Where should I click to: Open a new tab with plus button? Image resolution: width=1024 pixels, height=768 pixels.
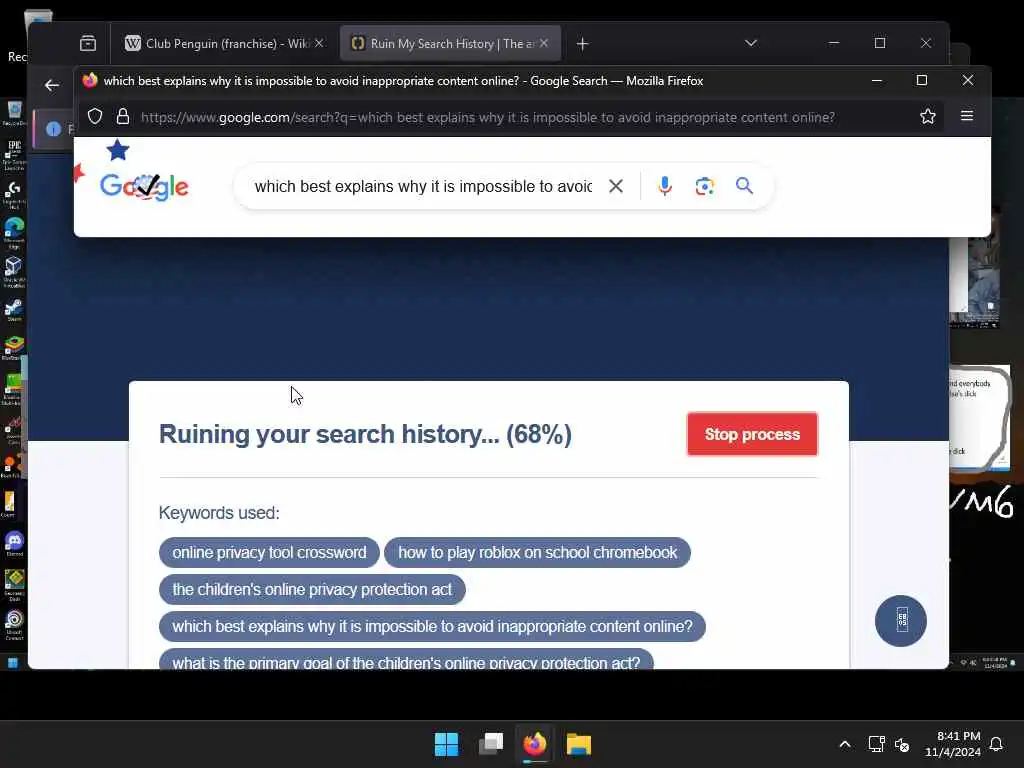click(583, 44)
